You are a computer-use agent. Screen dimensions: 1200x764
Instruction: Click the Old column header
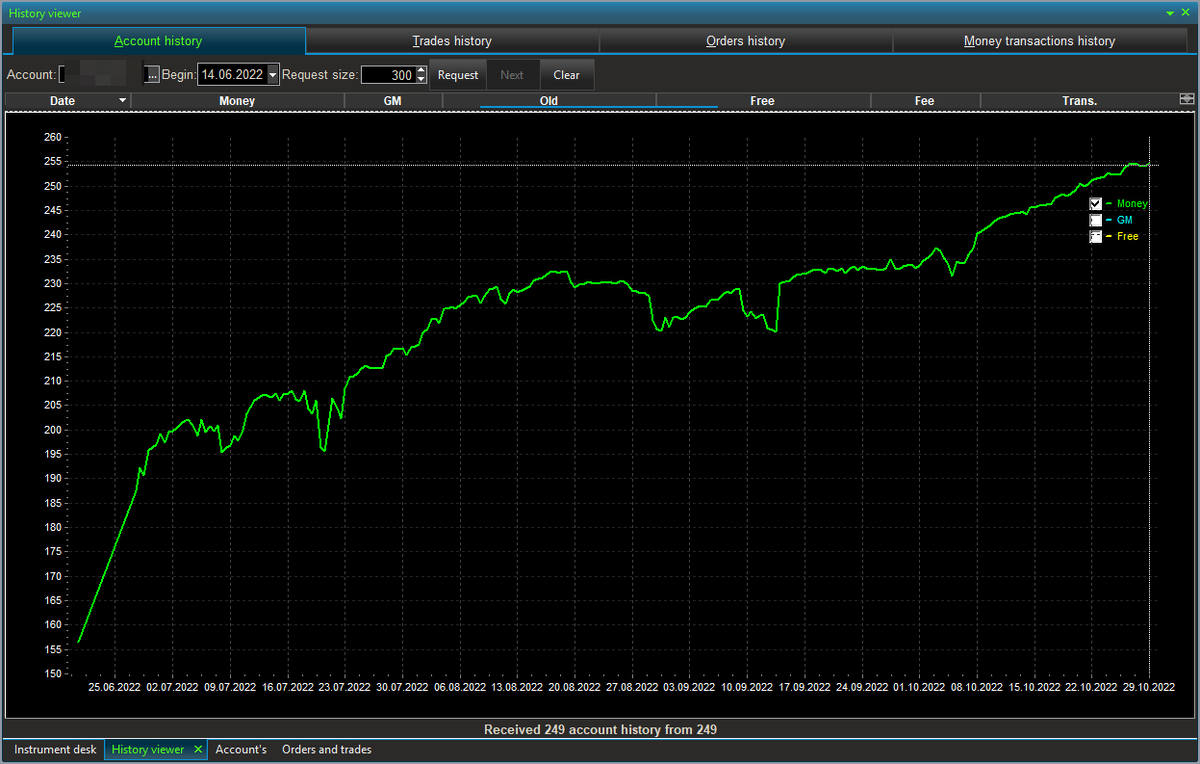point(549,100)
